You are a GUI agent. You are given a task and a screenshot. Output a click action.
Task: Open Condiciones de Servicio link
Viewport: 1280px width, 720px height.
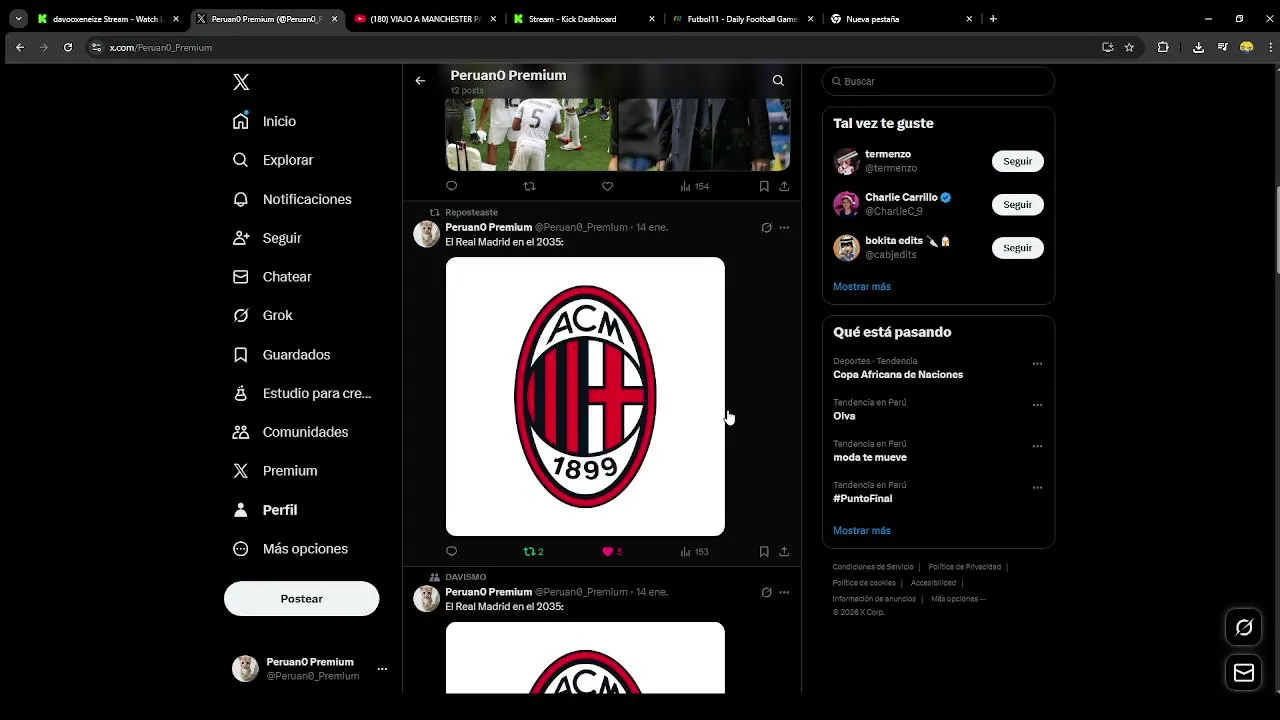873,567
